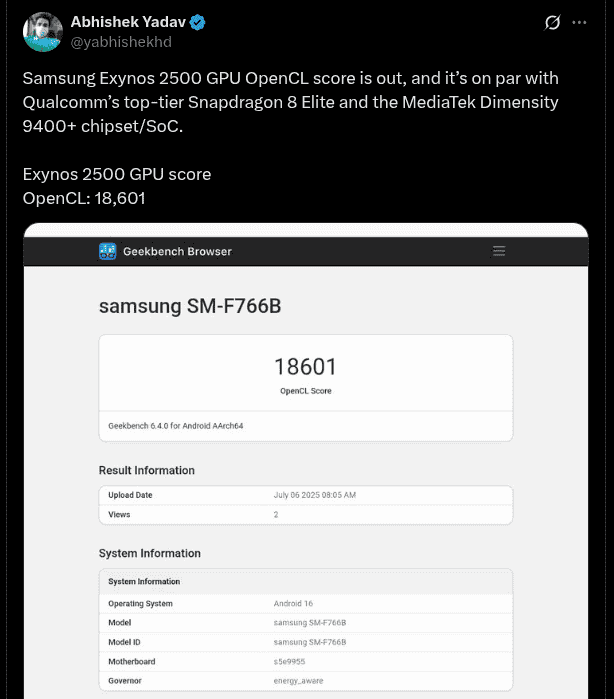Click the Result Information heading

147,470
